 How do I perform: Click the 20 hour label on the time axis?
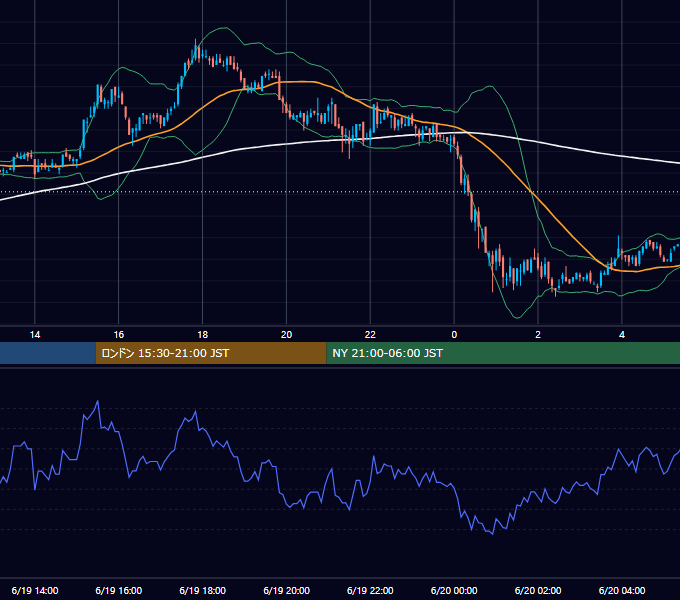click(286, 335)
